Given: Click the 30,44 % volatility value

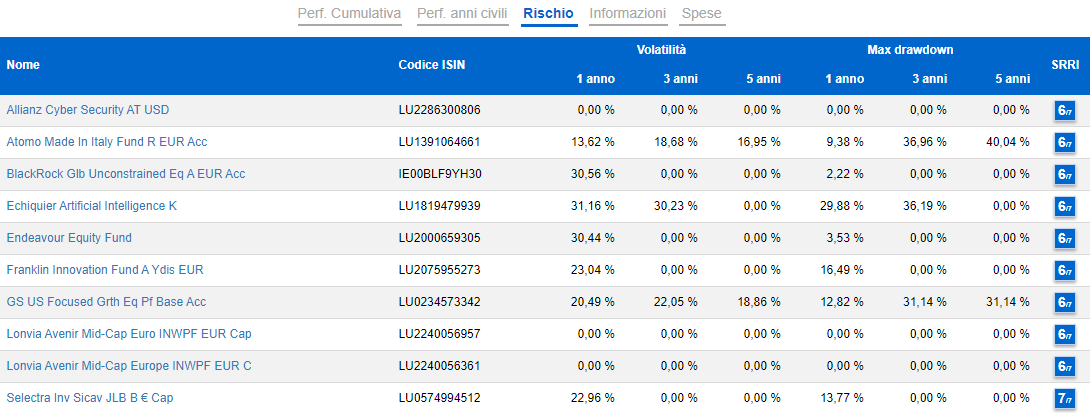Looking at the screenshot, I should pos(592,238).
